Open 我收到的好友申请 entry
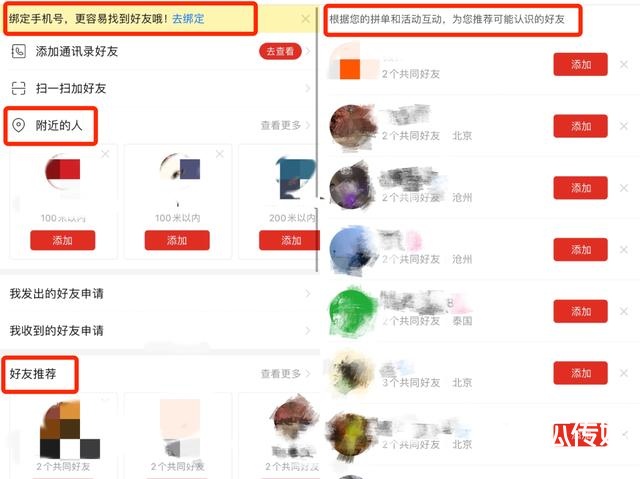Viewport: 640px width, 479px height. click(x=160, y=330)
